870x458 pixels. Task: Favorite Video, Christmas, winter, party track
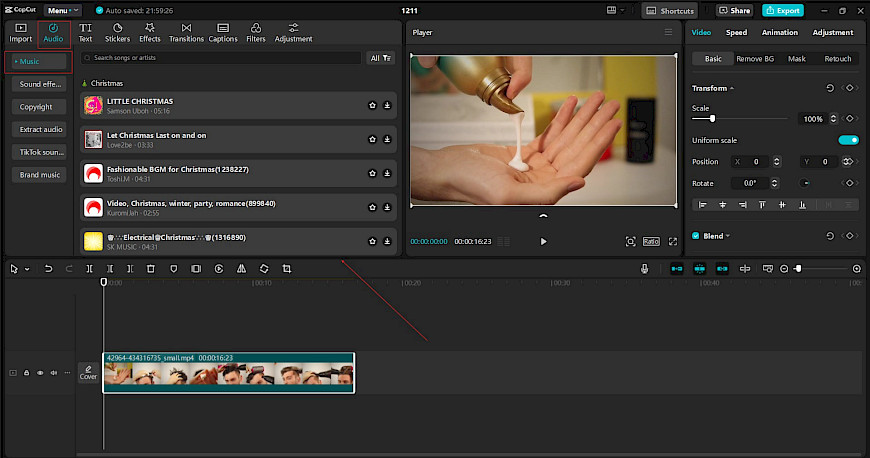point(372,207)
